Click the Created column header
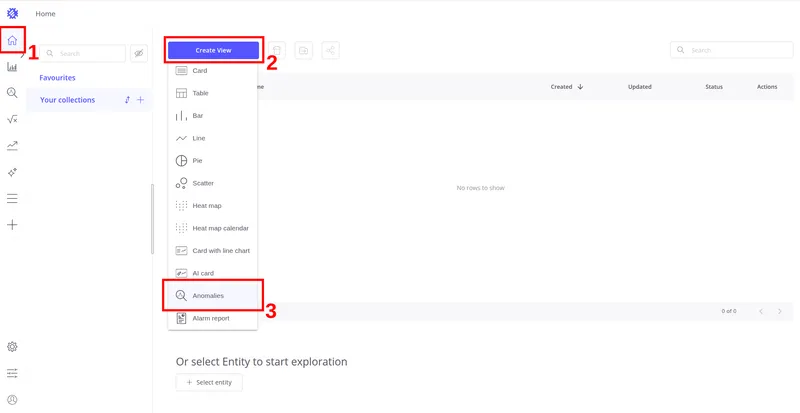The width and height of the screenshot is (800, 413). [561, 87]
